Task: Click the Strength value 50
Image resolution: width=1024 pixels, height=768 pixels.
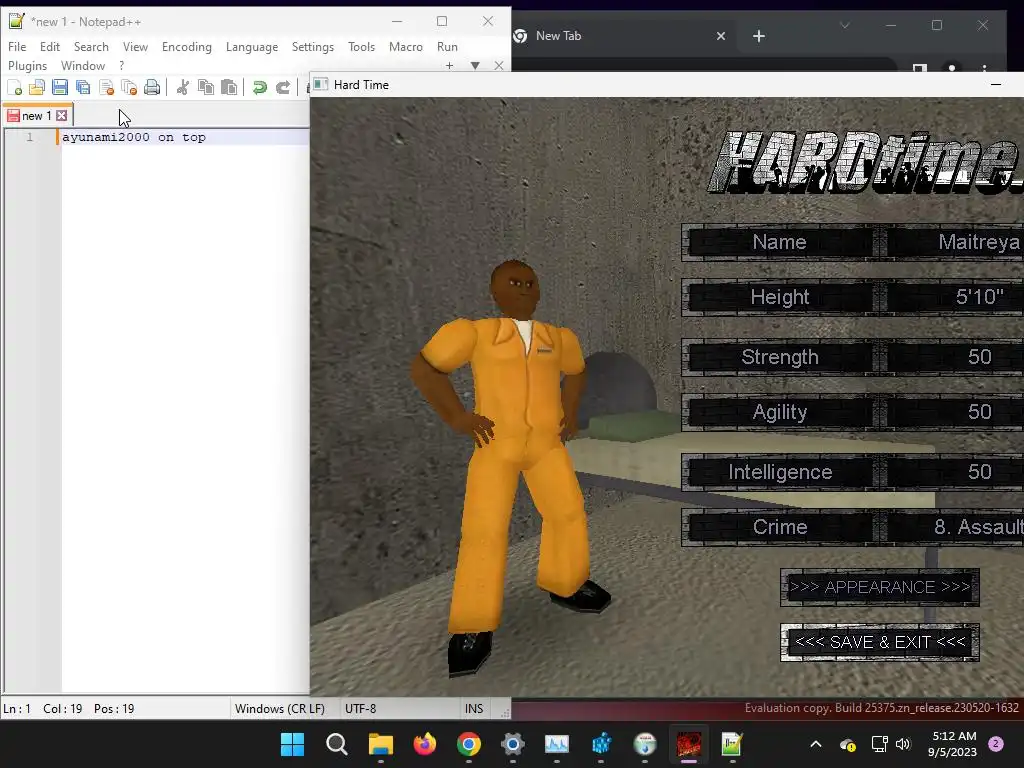Action: (x=980, y=357)
